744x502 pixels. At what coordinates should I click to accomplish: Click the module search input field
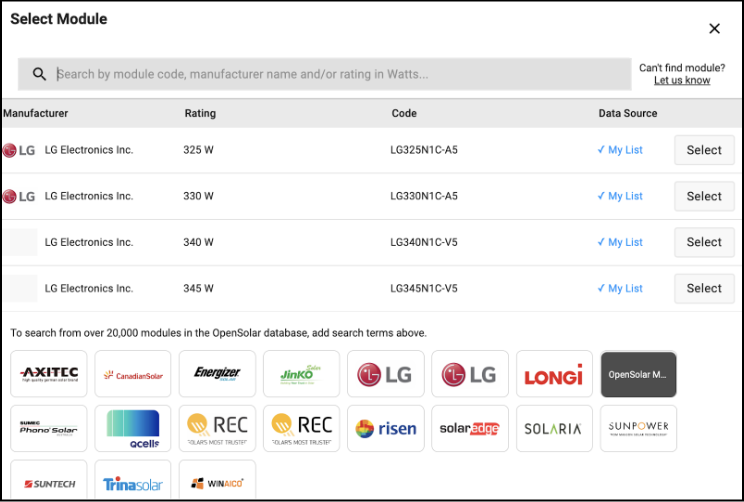click(325, 74)
